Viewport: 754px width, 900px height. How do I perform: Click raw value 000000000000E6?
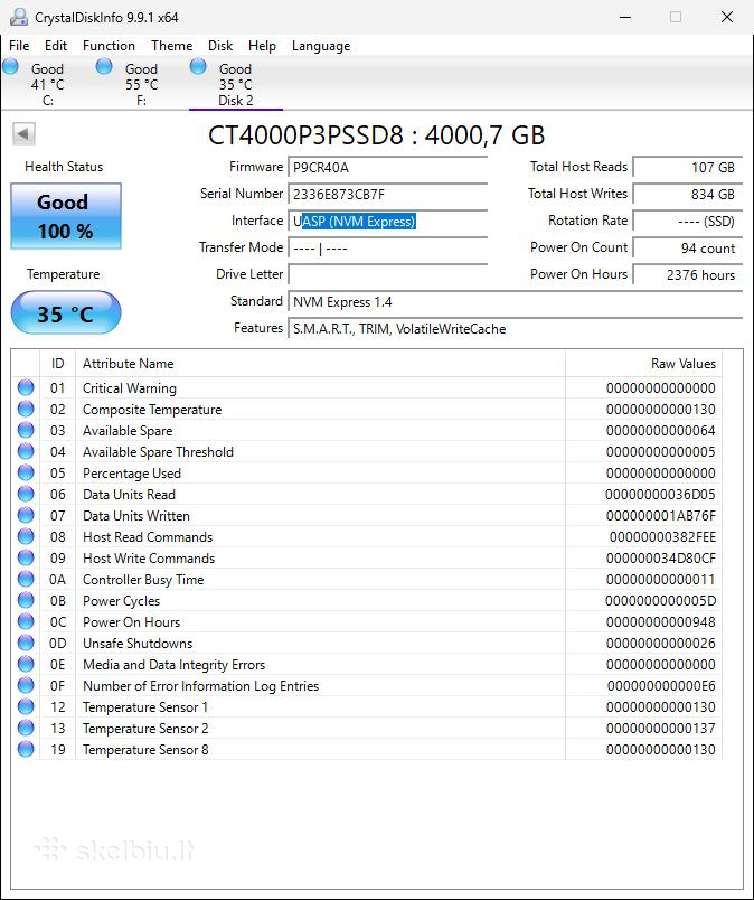point(661,686)
